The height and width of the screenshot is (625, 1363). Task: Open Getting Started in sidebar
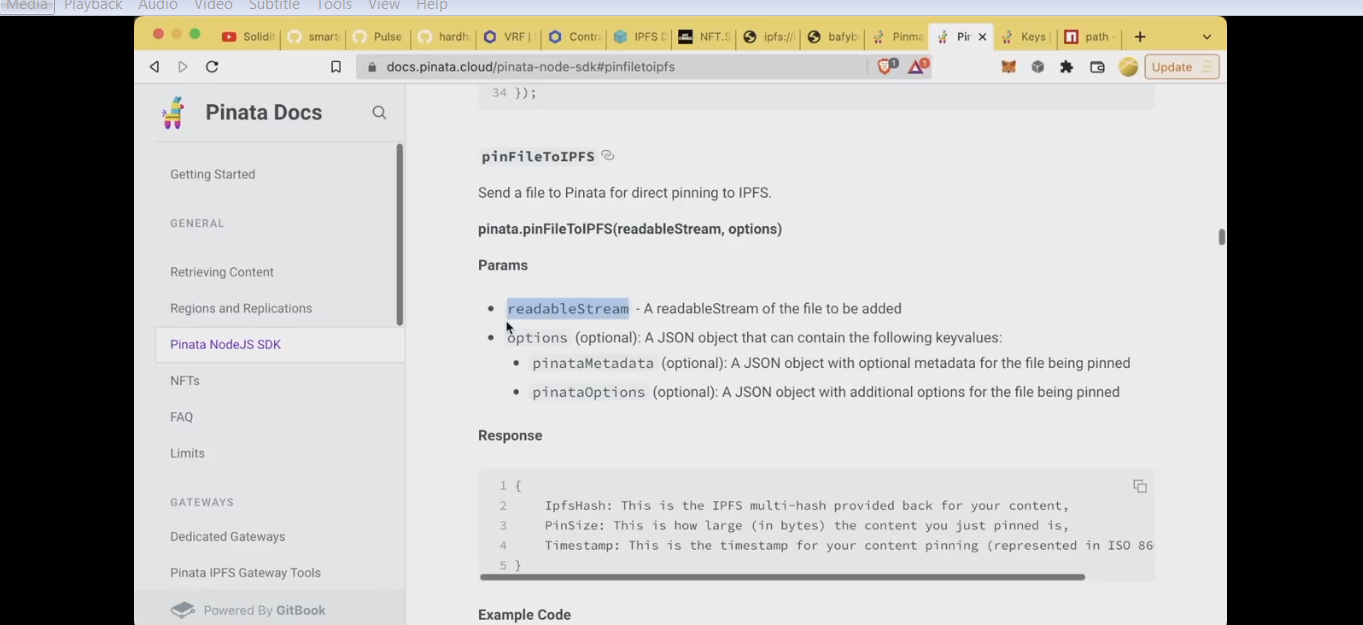[x=212, y=174]
